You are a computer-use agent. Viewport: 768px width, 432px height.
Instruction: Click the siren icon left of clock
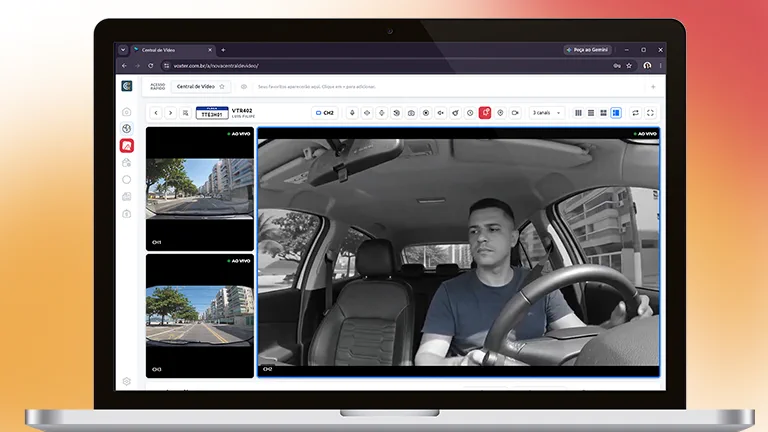456,113
